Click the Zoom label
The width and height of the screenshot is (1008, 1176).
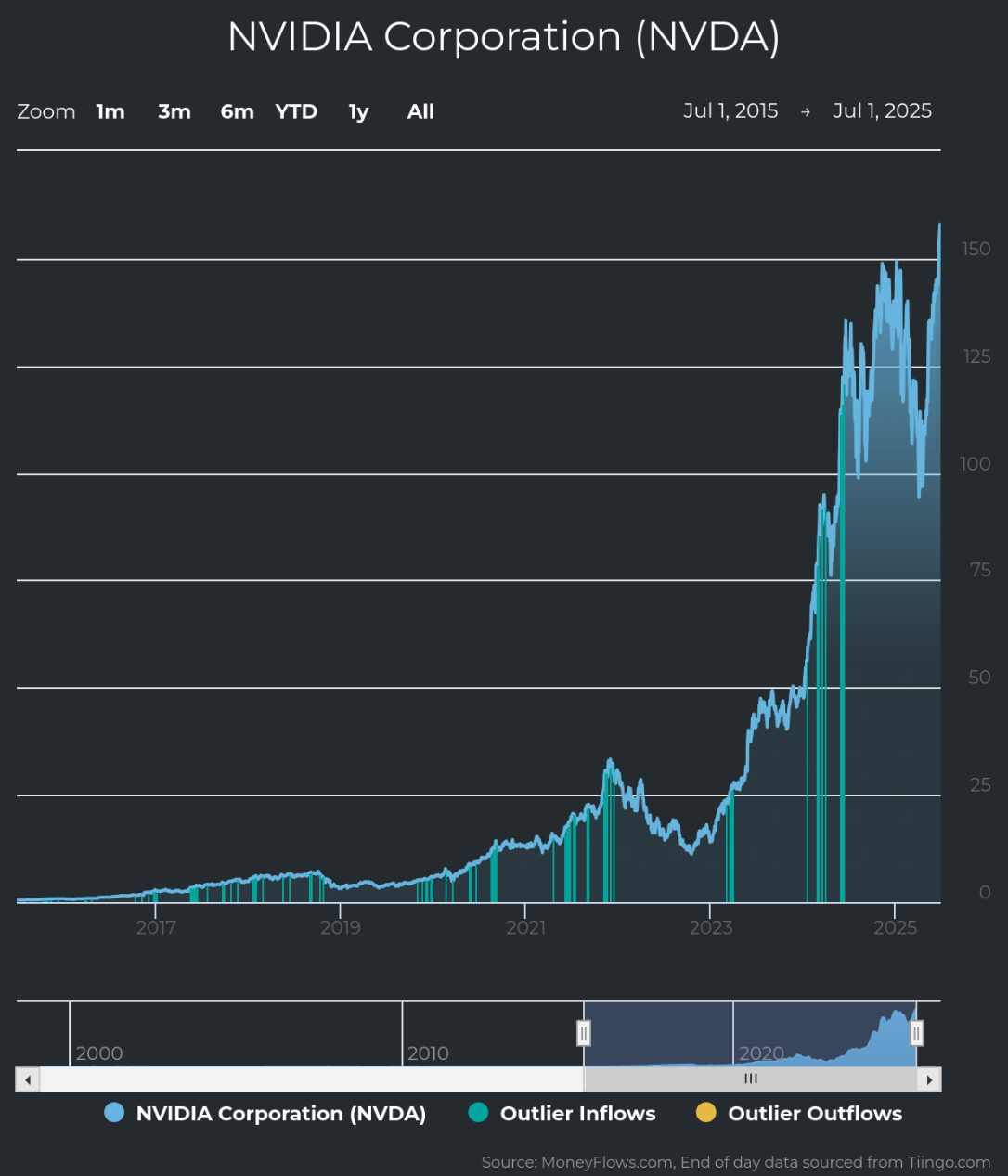pyautogui.click(x=46, y=111)
